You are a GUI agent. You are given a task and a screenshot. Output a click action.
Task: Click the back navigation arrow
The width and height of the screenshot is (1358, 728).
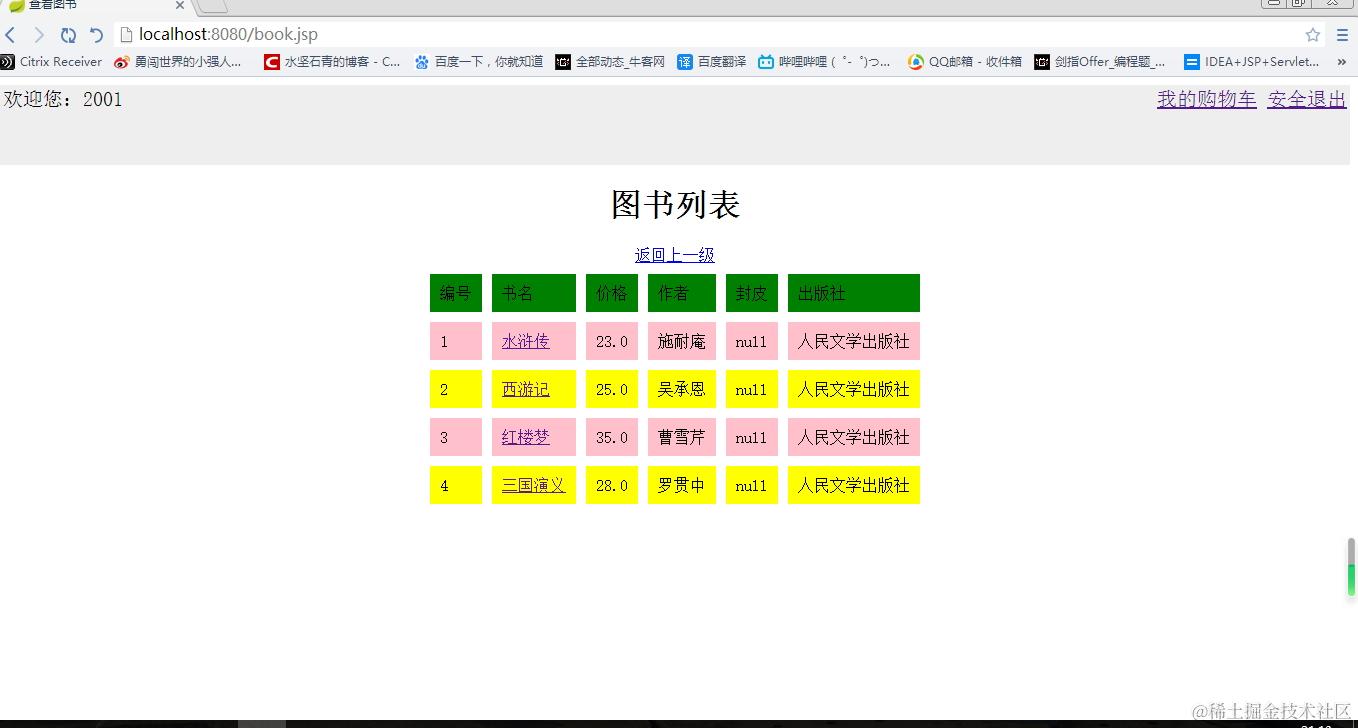(10, 33)
